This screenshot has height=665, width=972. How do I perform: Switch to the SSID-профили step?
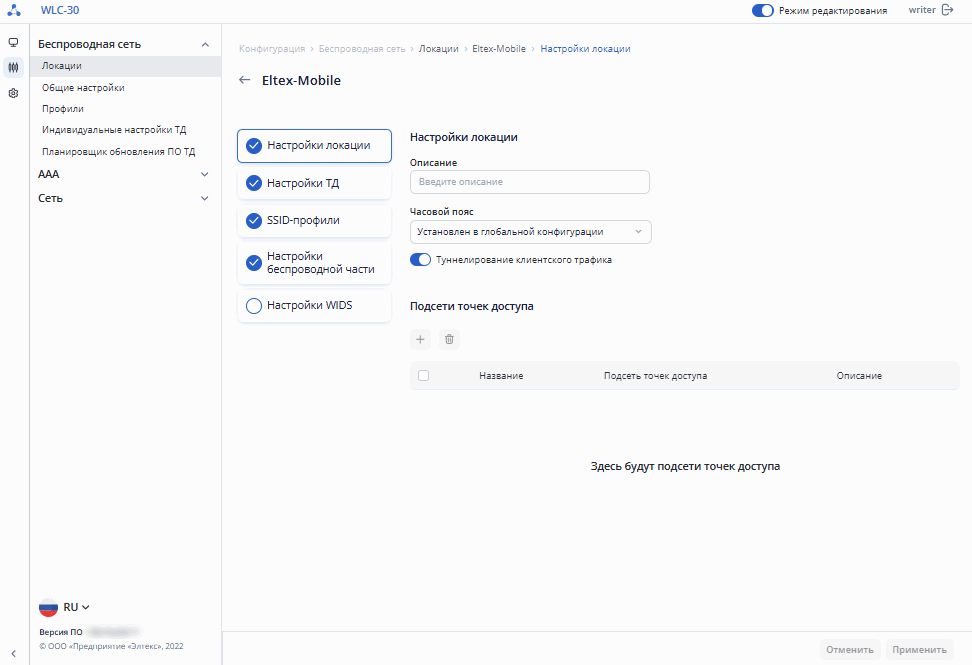point(314,220)
